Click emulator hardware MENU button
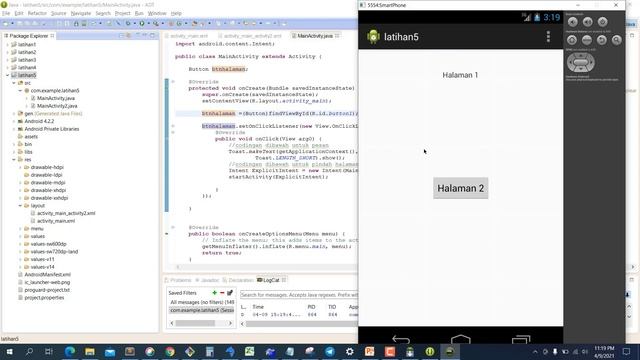The image size is (640, 360). (587, 40)
